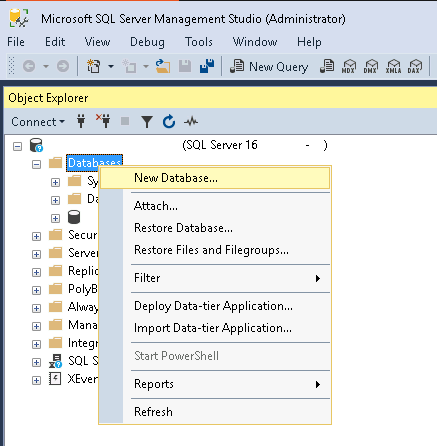The height and width of the screenshot is (446, 437).
Task: Select the Databases tree item
Action: point(94,163)
